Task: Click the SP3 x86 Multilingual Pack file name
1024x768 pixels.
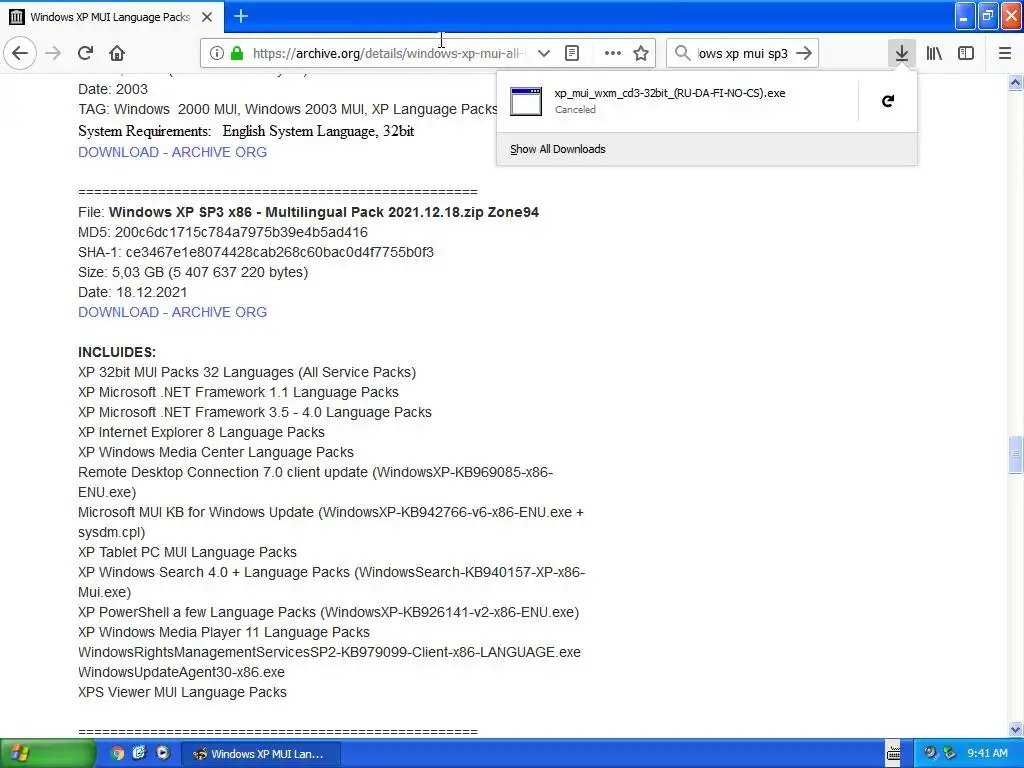Action: coord(324,212)
